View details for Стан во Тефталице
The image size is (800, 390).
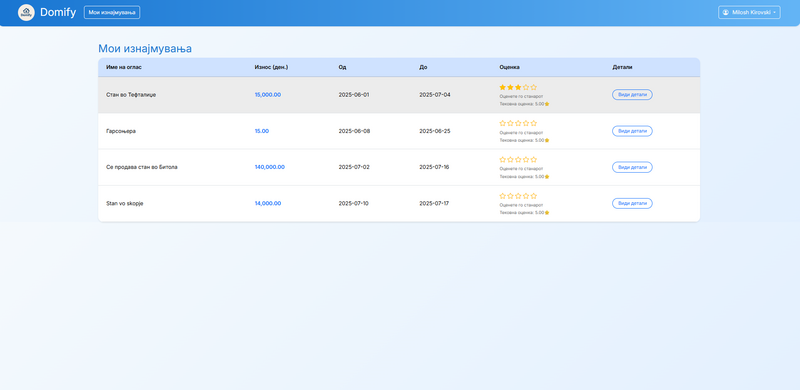coord(632,94)
